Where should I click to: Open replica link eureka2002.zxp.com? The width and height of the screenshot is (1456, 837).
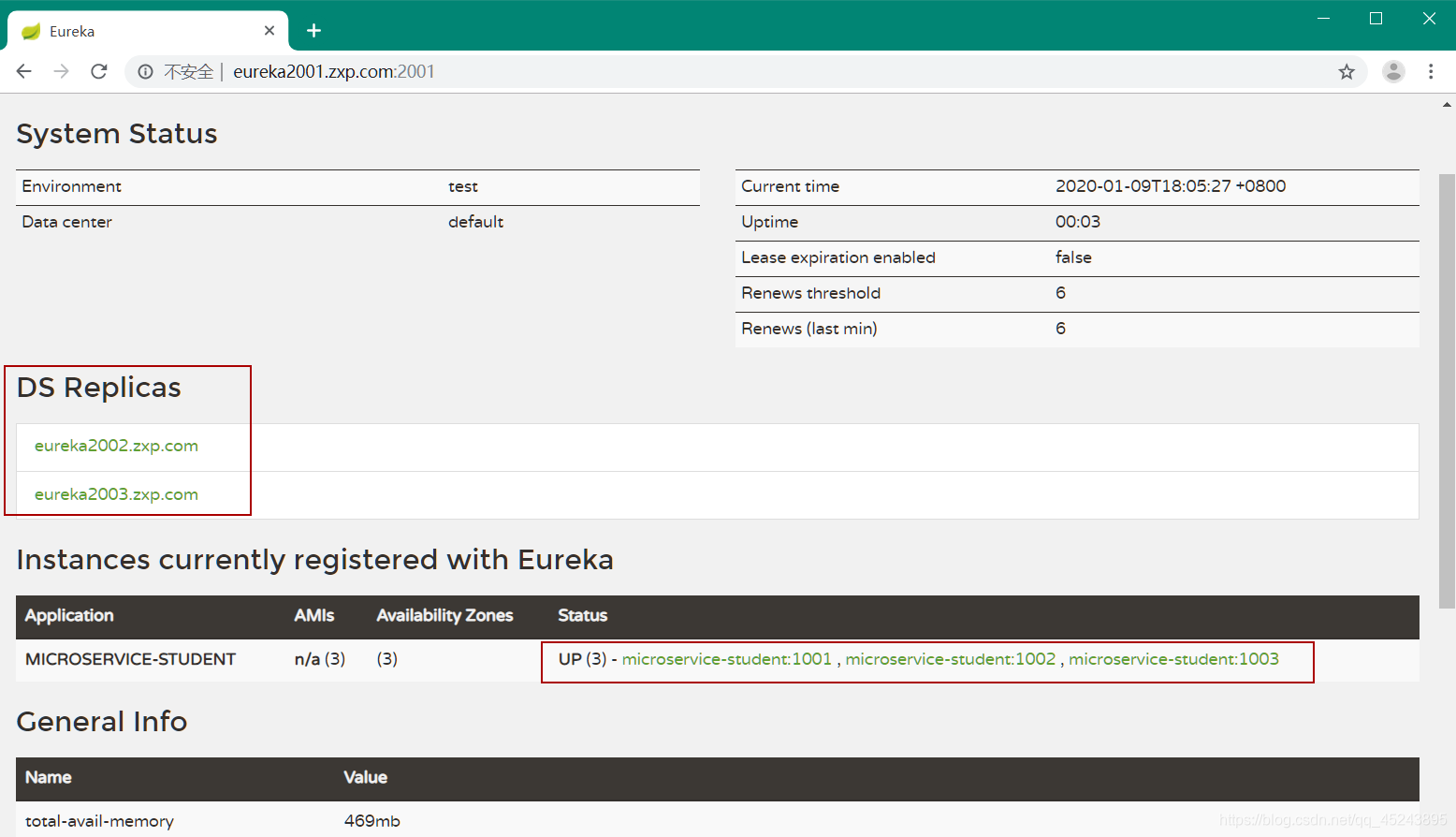(x=116, y=446)
